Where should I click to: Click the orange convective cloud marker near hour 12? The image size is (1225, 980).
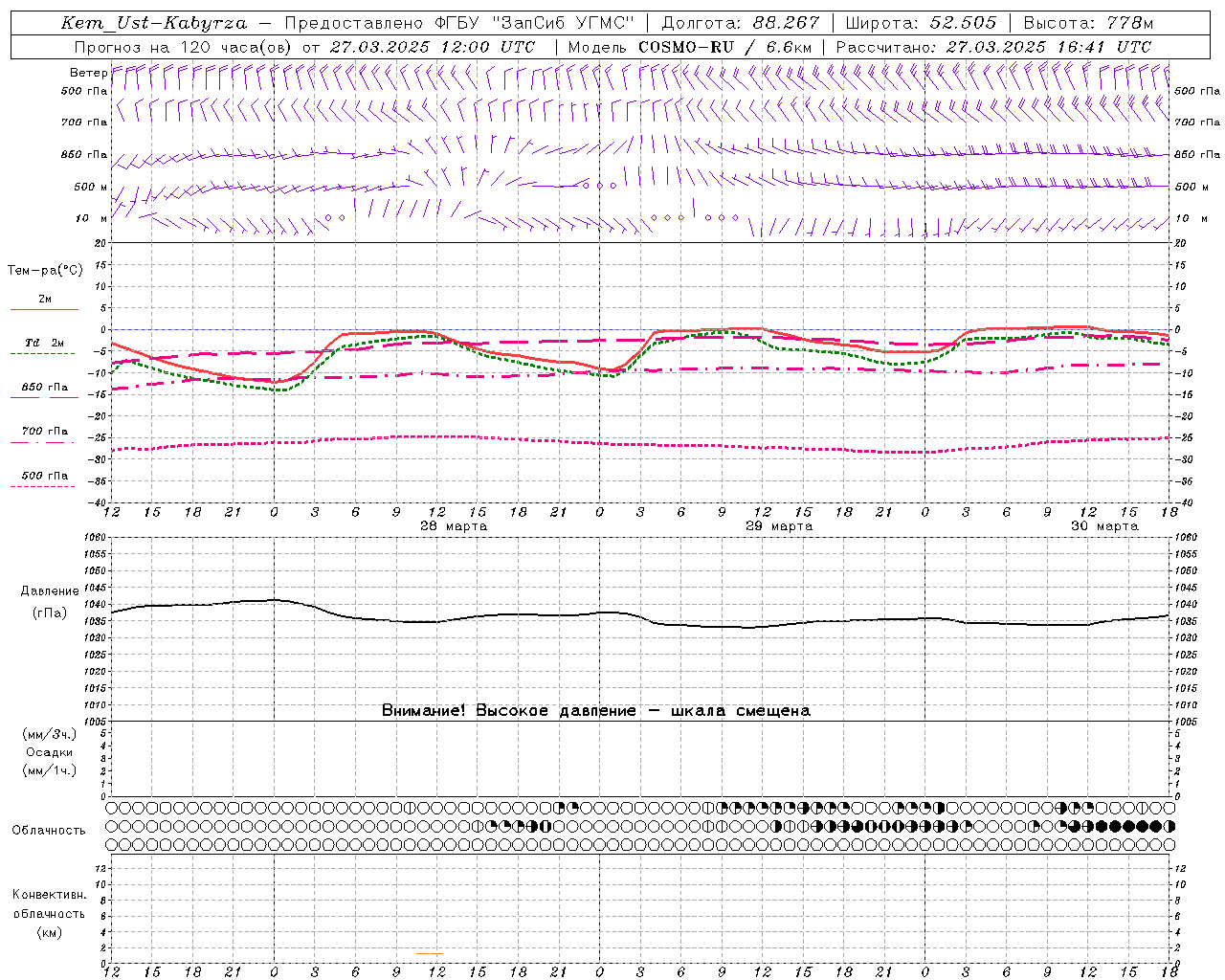(430, 953)
